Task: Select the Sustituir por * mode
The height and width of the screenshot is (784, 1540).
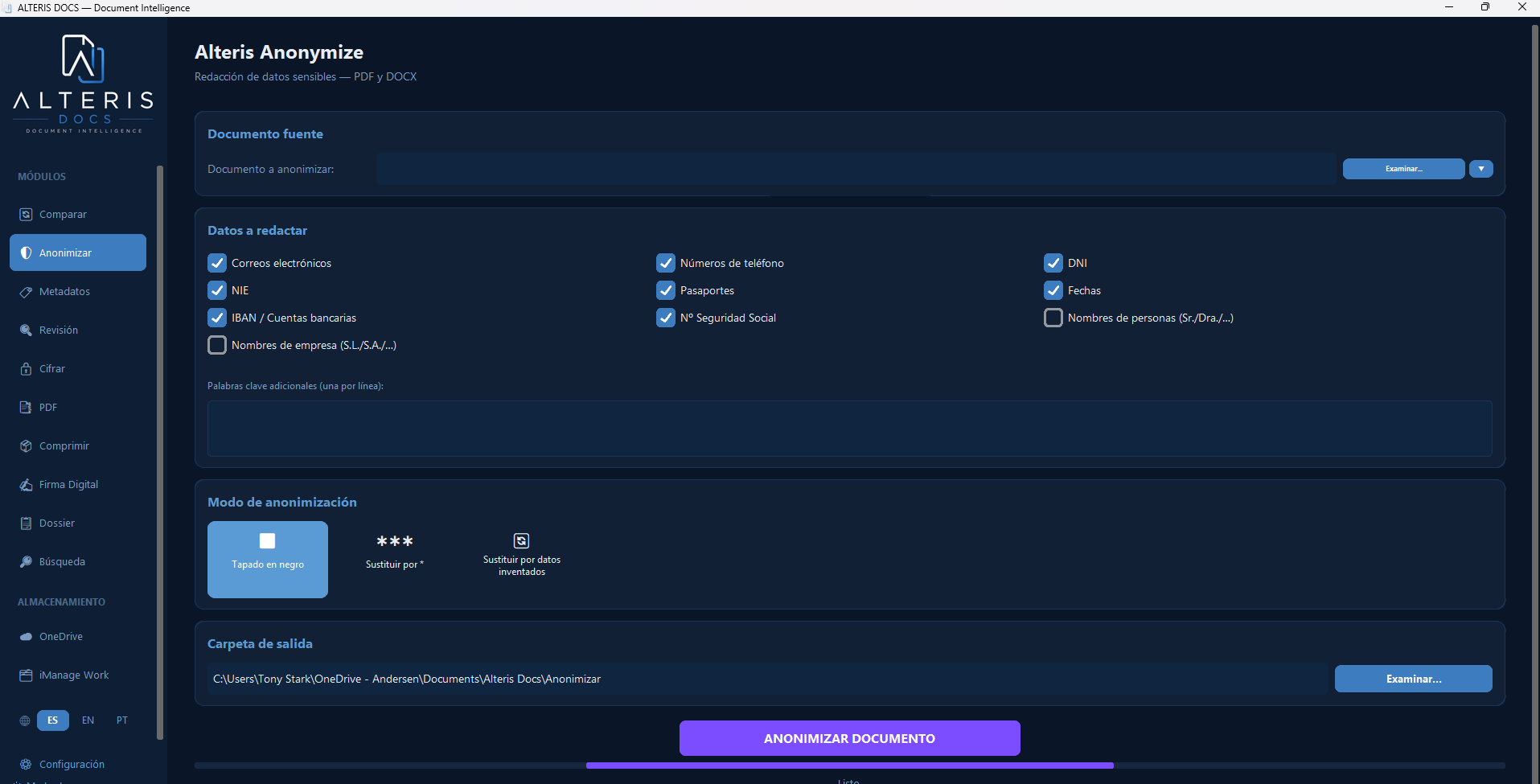Action: pyautogui.click(x=395, y=560)
